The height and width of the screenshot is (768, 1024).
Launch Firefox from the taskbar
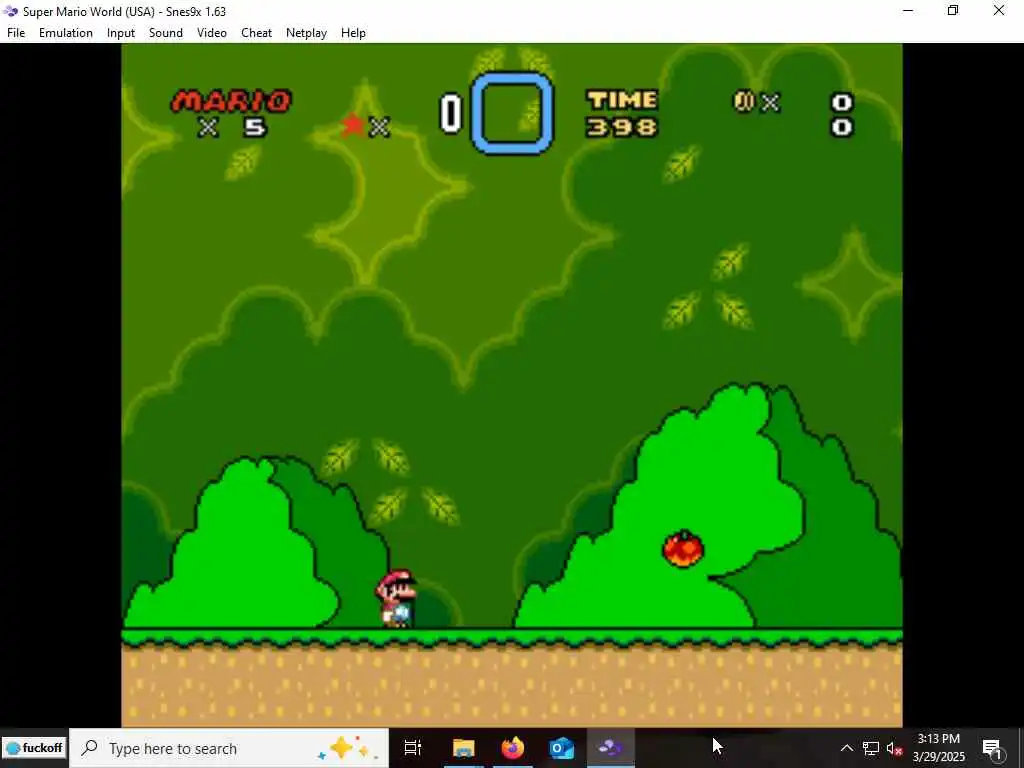click(x=513, y=748)
